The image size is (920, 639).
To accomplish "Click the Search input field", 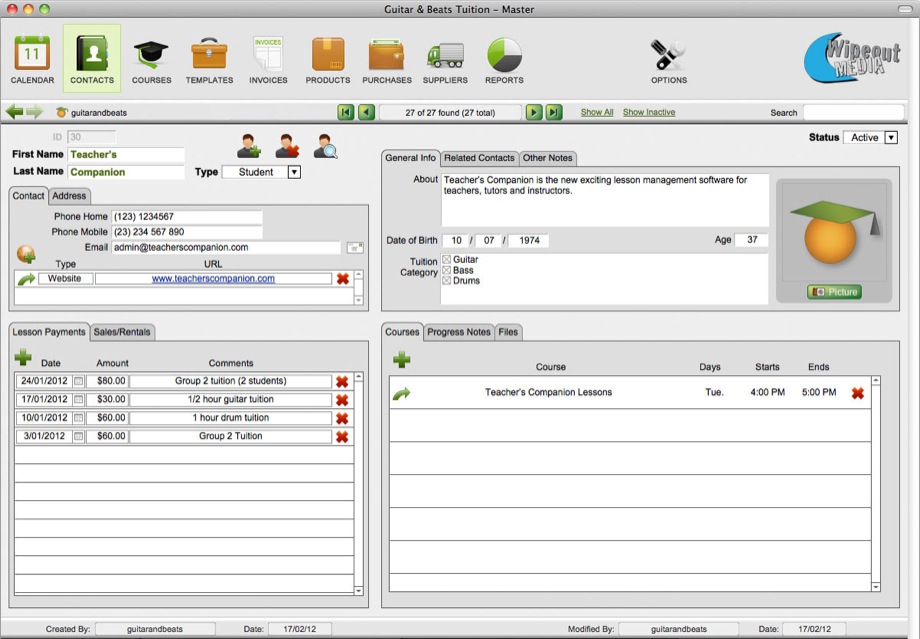I will pyautogui.click(x=852, y=113).
